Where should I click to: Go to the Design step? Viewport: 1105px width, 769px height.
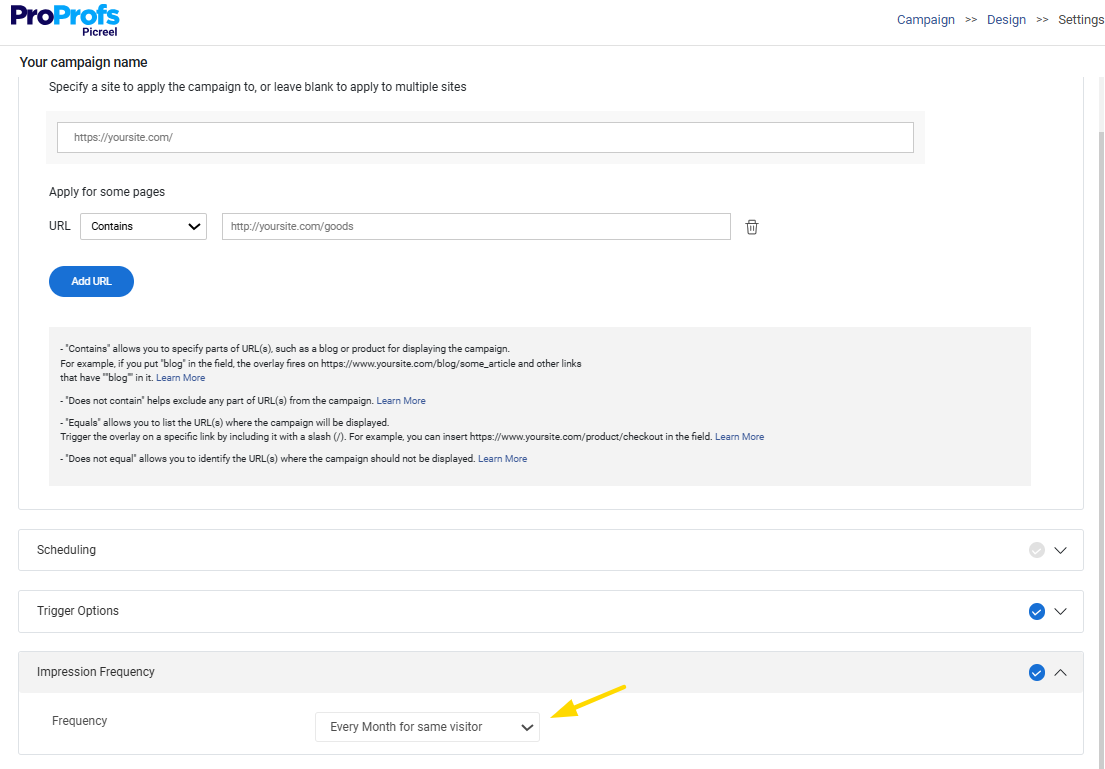1006,20
